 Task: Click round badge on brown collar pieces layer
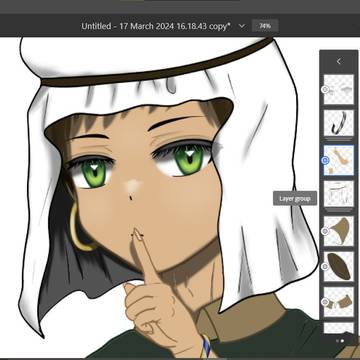pyautogui.click(x=325, y=302)
